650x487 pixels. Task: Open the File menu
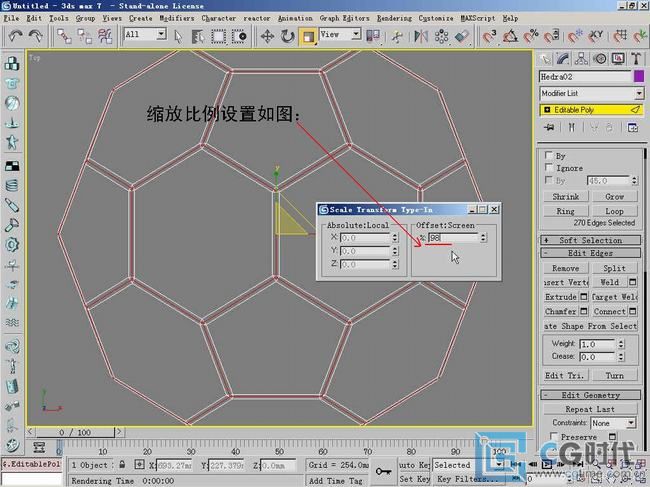11,18
